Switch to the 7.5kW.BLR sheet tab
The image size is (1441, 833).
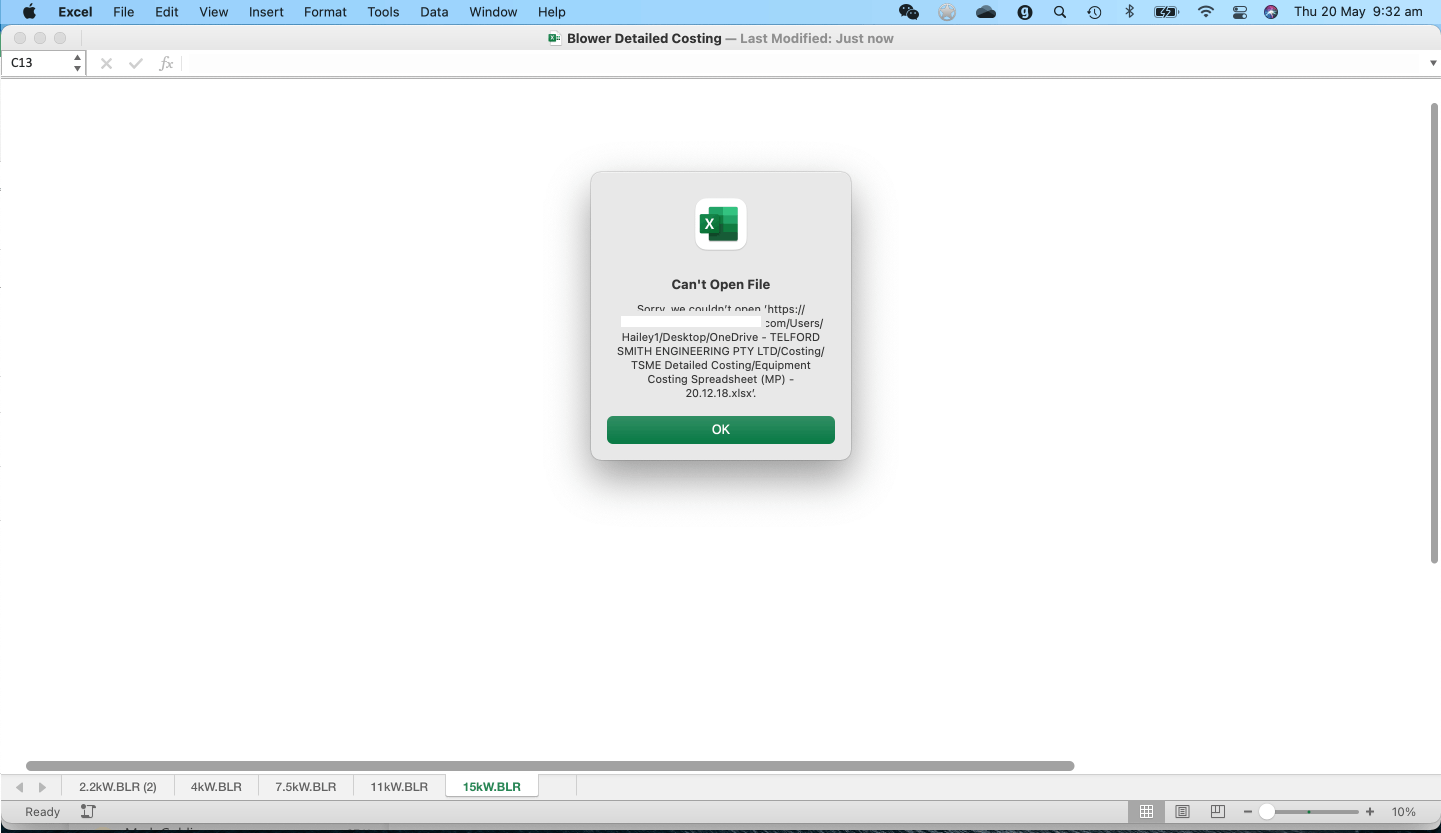coord(305,787)
